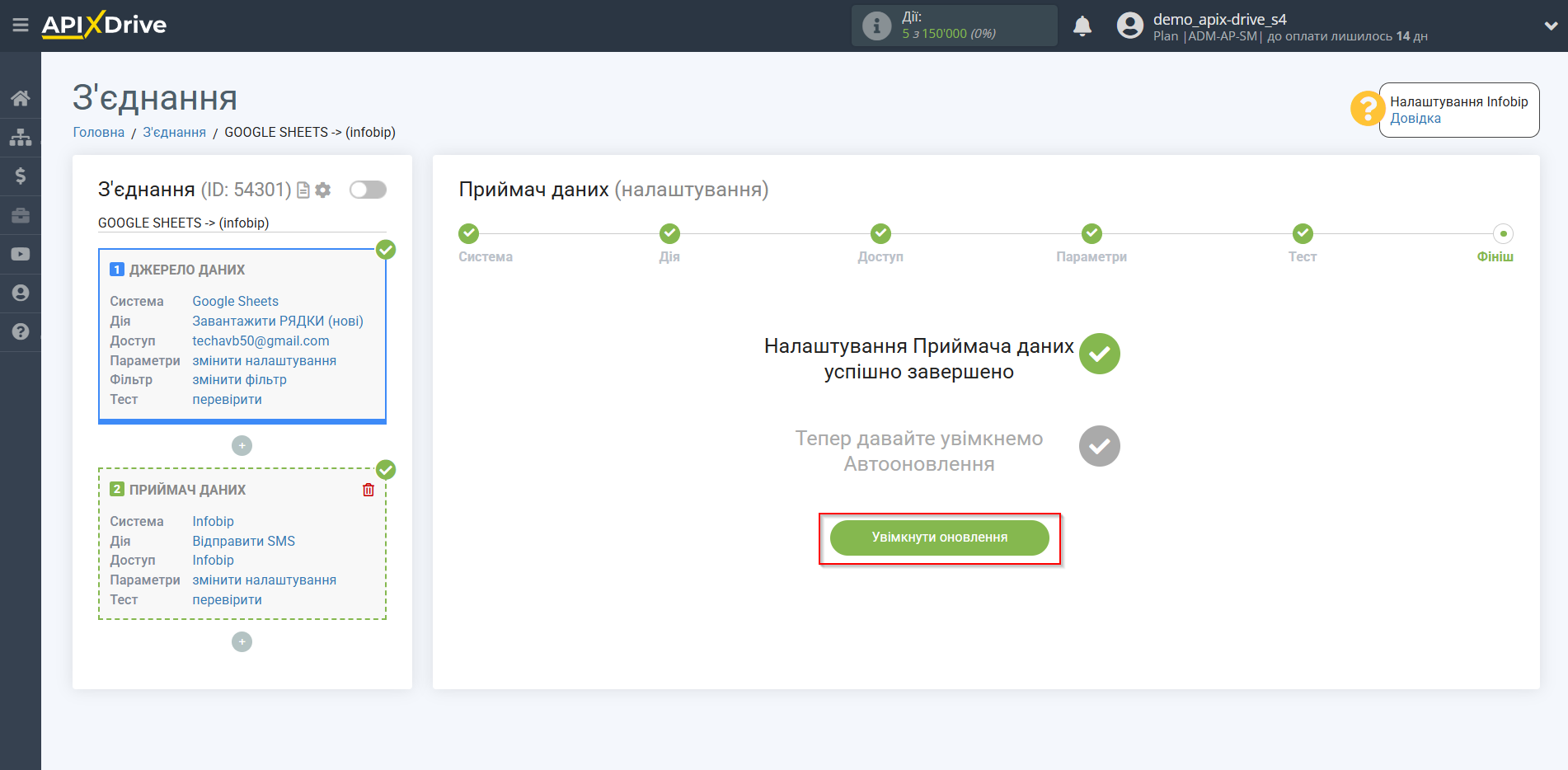
Task: Click the green success checkmark icon
Action: (x=1099, y=354)
